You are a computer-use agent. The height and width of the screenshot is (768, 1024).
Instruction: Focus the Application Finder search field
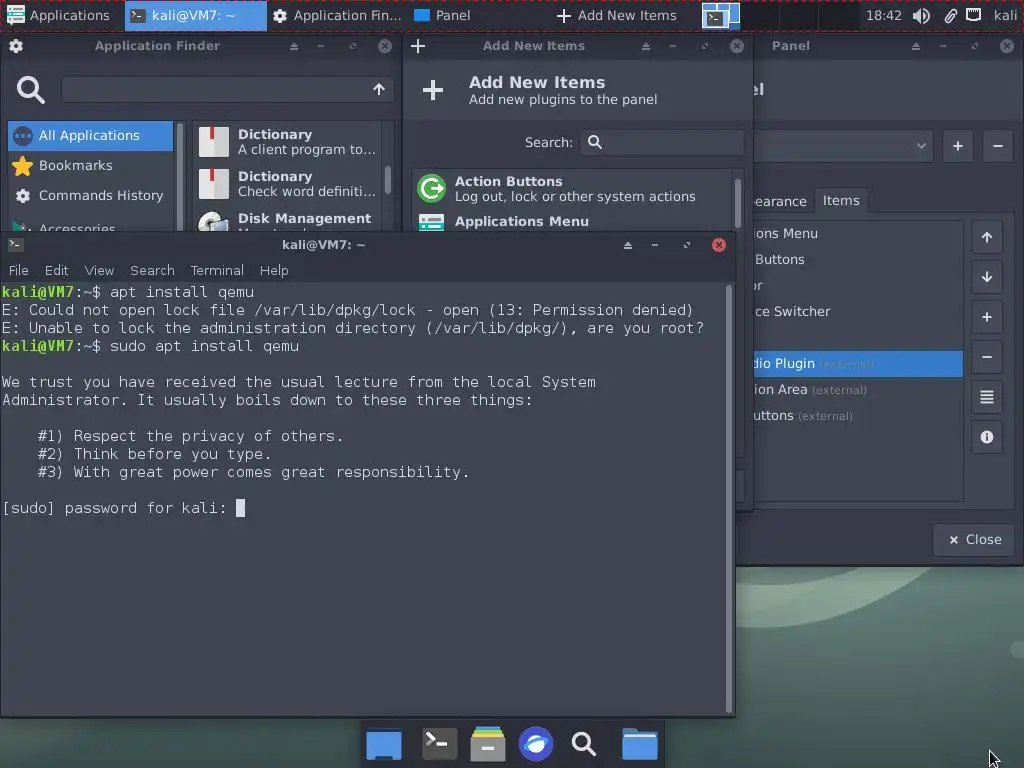click(227, 89)
